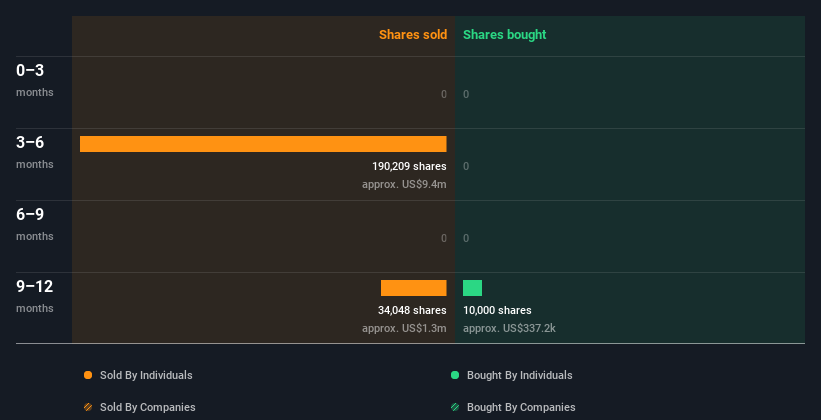Click the striped Bought By Companies legend icon
821x420 pixels.
455,407
